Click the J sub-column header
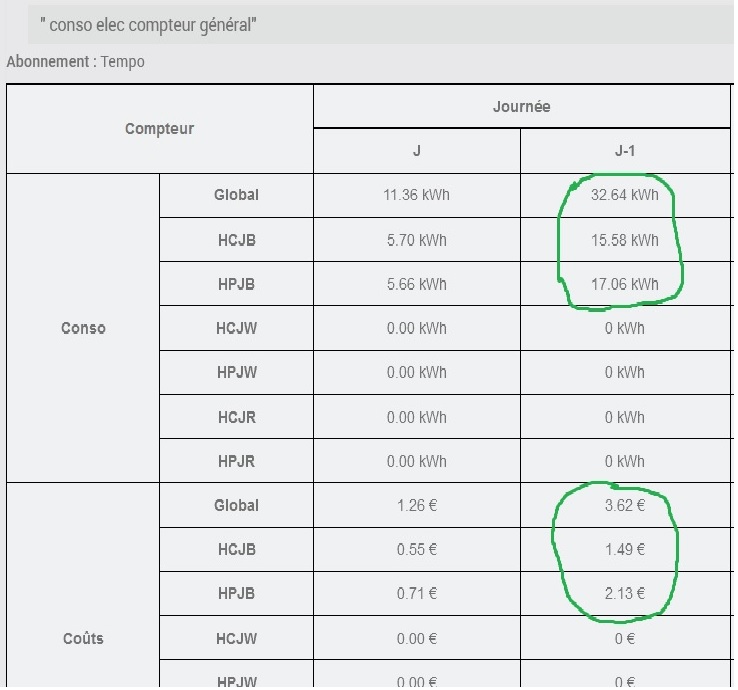 click(x=416, y=151)
